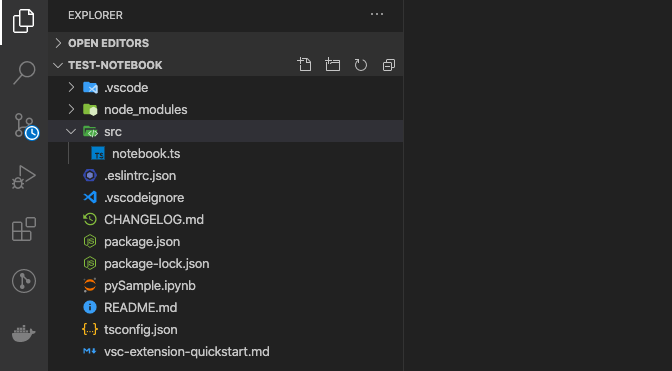This screenshot has width=672, height=371.
Task: Open the Git Graph activity bar icon
Action: (24, 281)
